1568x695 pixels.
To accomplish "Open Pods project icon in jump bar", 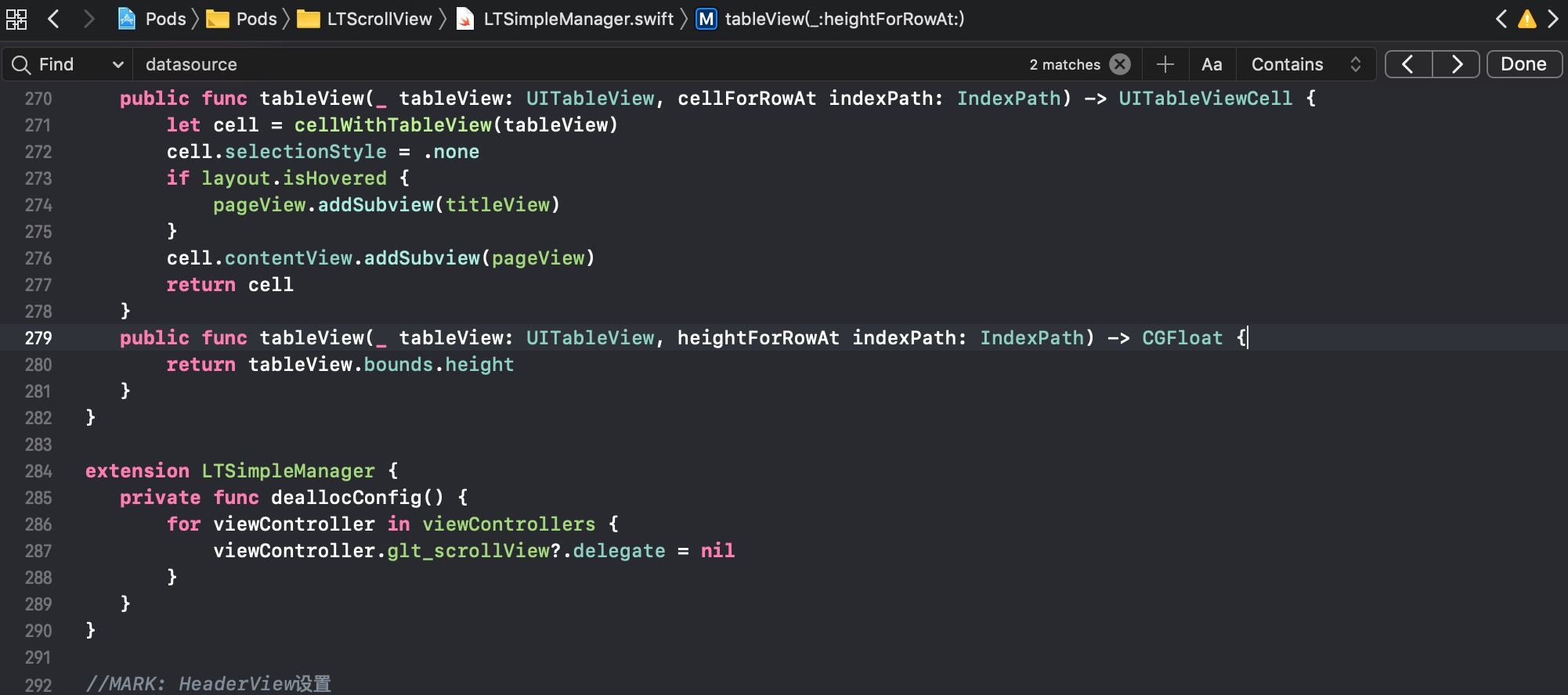I will point(126,19).
